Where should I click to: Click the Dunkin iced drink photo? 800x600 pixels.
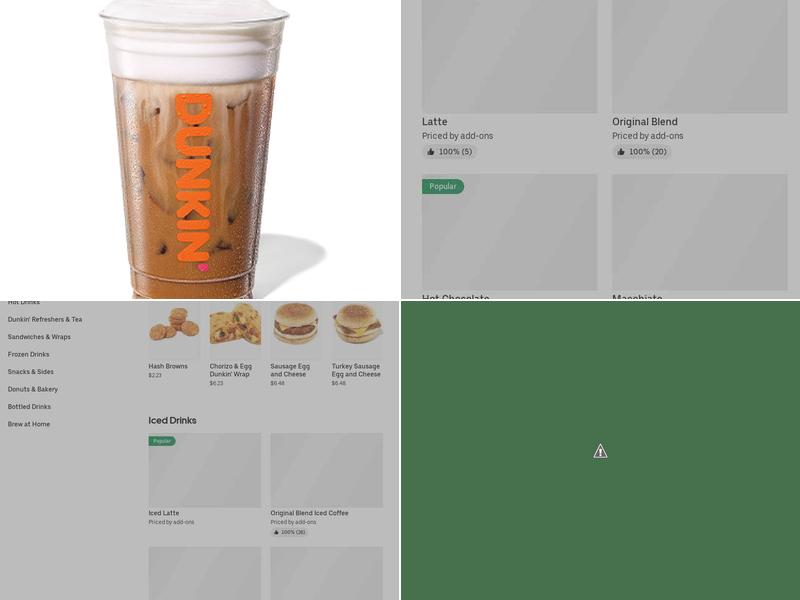tap(199, 149)
